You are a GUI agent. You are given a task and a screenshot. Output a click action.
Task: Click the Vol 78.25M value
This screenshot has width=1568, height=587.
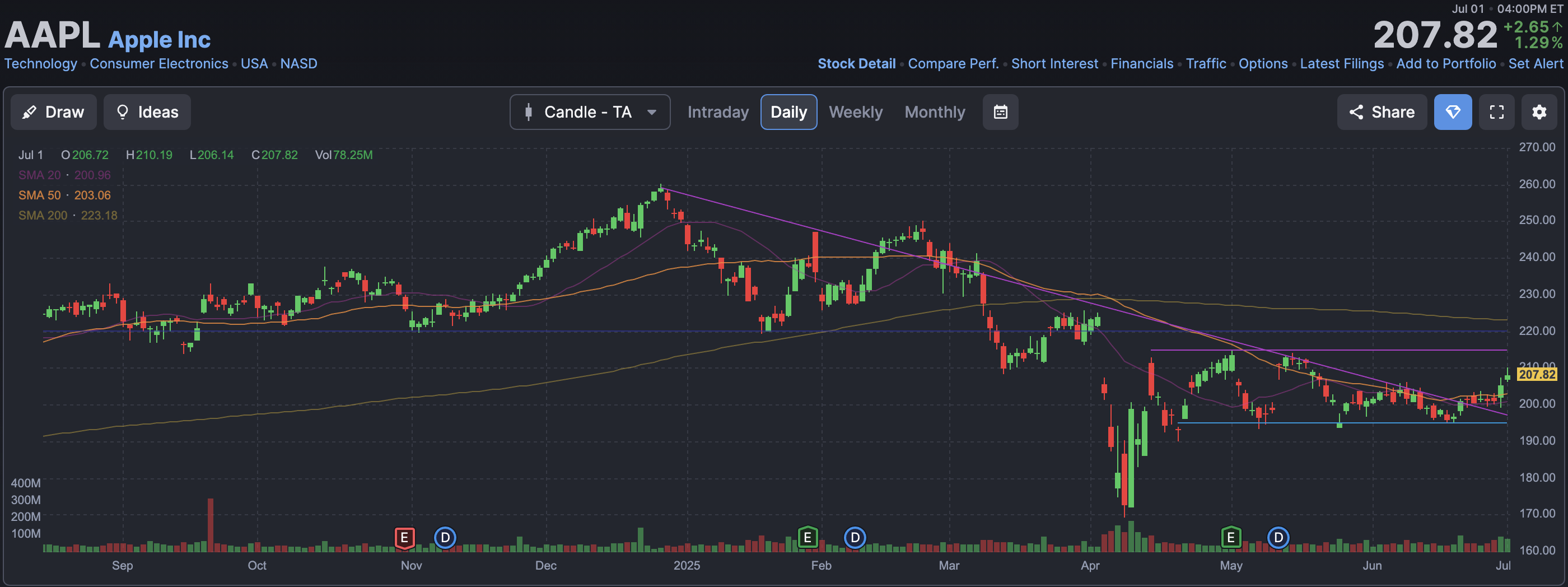tap(344, 155)
